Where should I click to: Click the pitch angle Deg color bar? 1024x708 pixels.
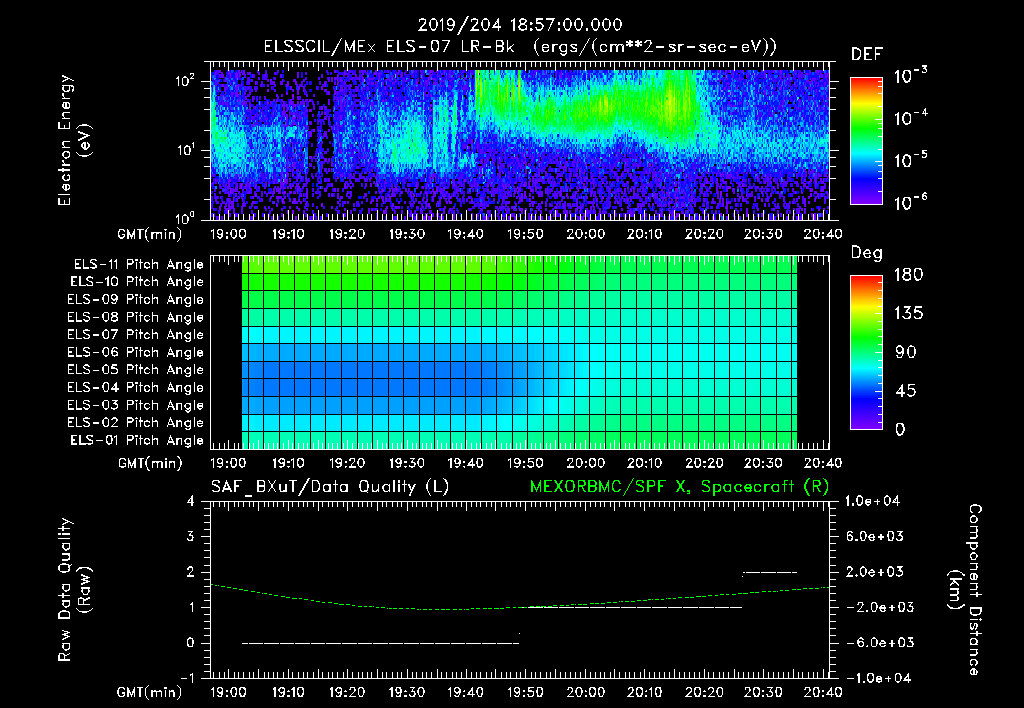(866, 353)
